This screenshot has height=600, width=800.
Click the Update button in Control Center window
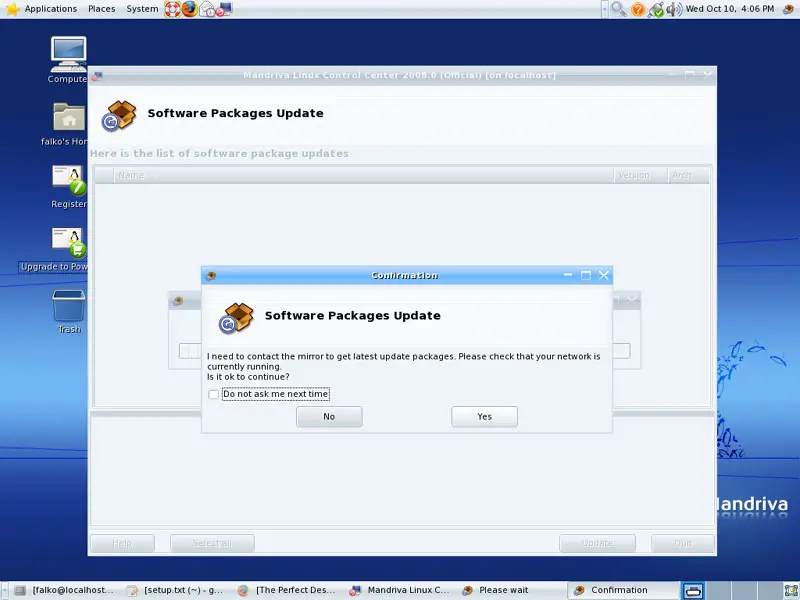point(597,543)
